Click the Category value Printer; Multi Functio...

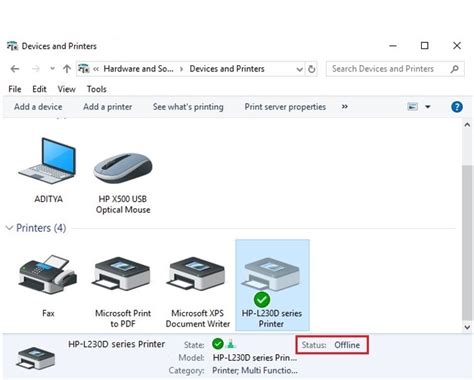[x=255, y=371]
